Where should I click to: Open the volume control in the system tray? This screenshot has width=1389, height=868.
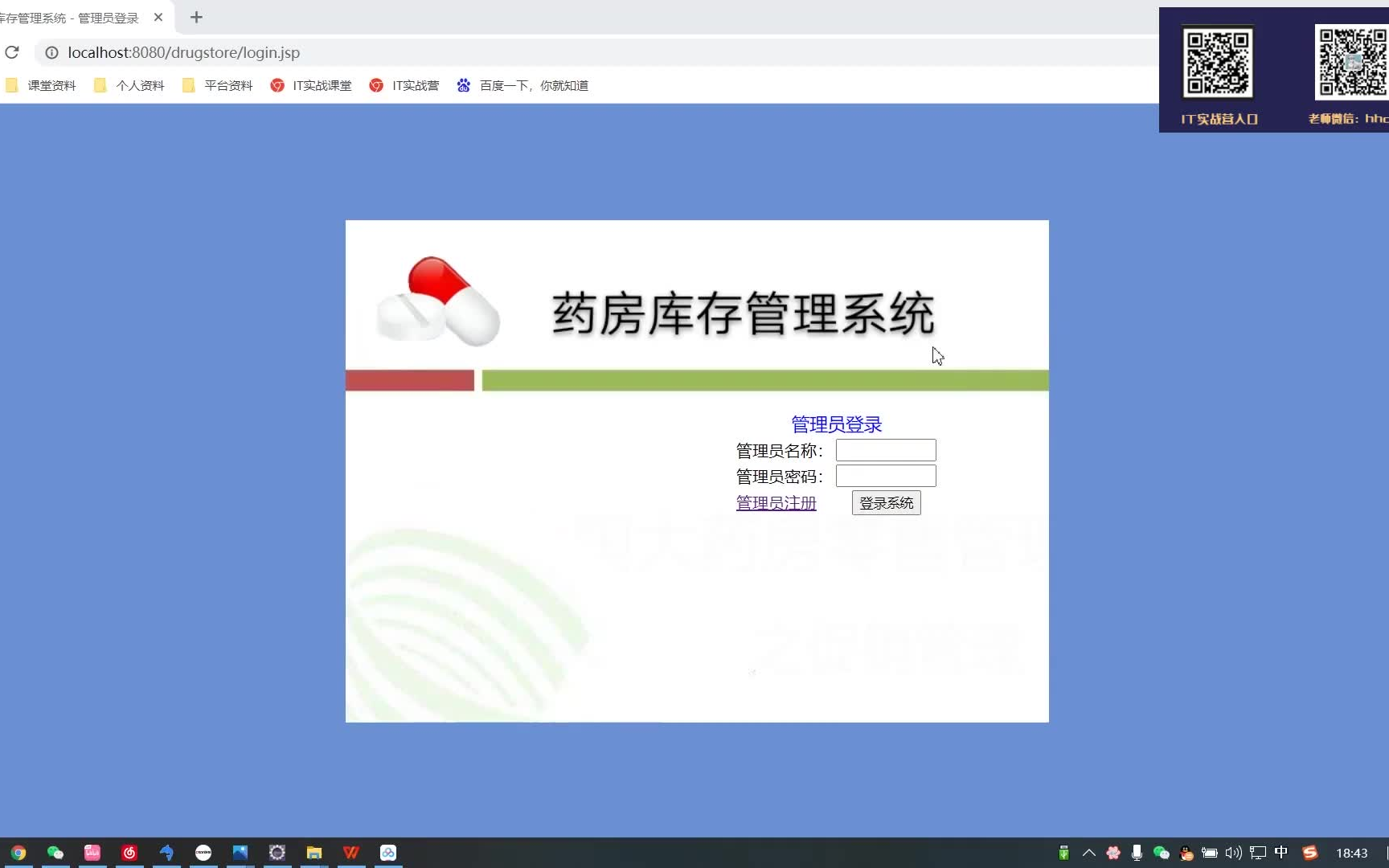[x=1233, y=852]
